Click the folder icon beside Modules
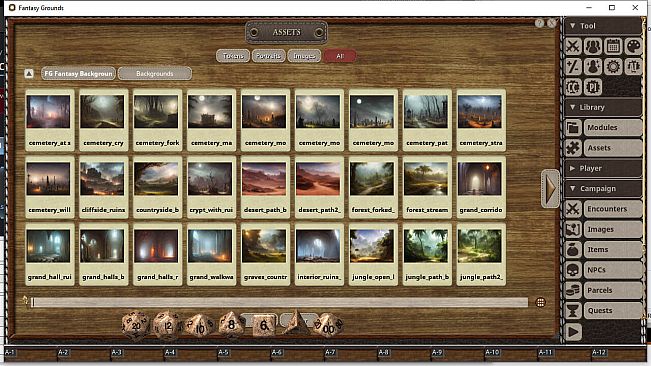Screen dimensions: 651x366 (x=573, y=127)
